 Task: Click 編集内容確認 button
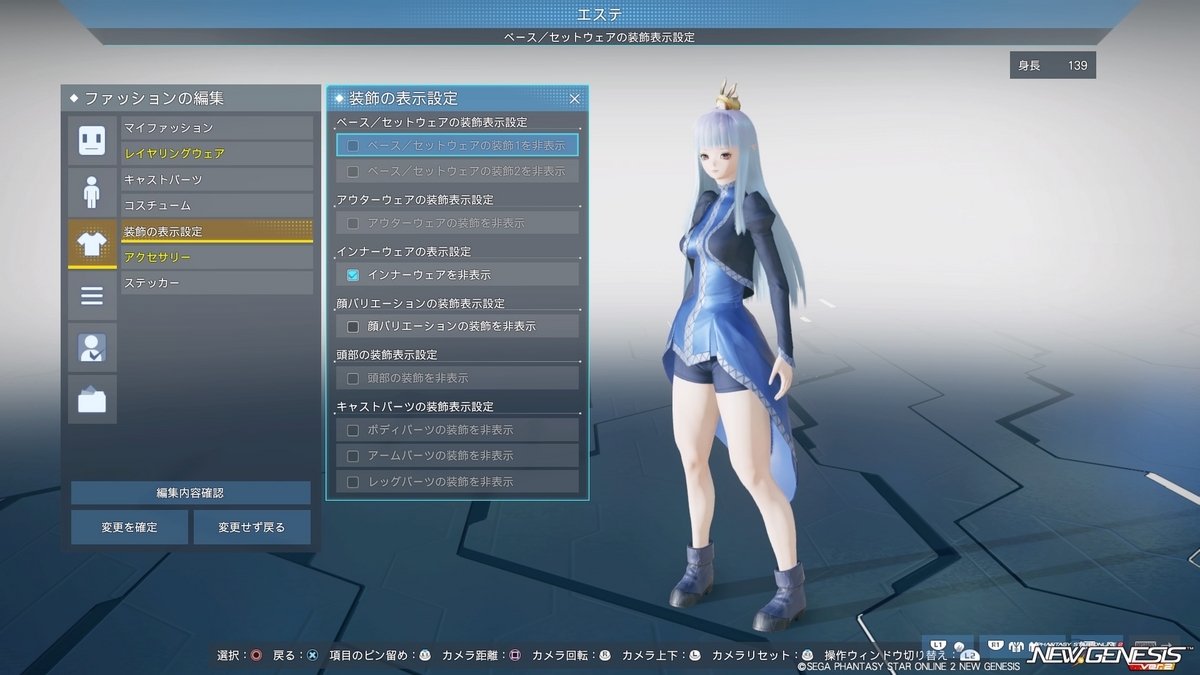(x=190, y=493)
